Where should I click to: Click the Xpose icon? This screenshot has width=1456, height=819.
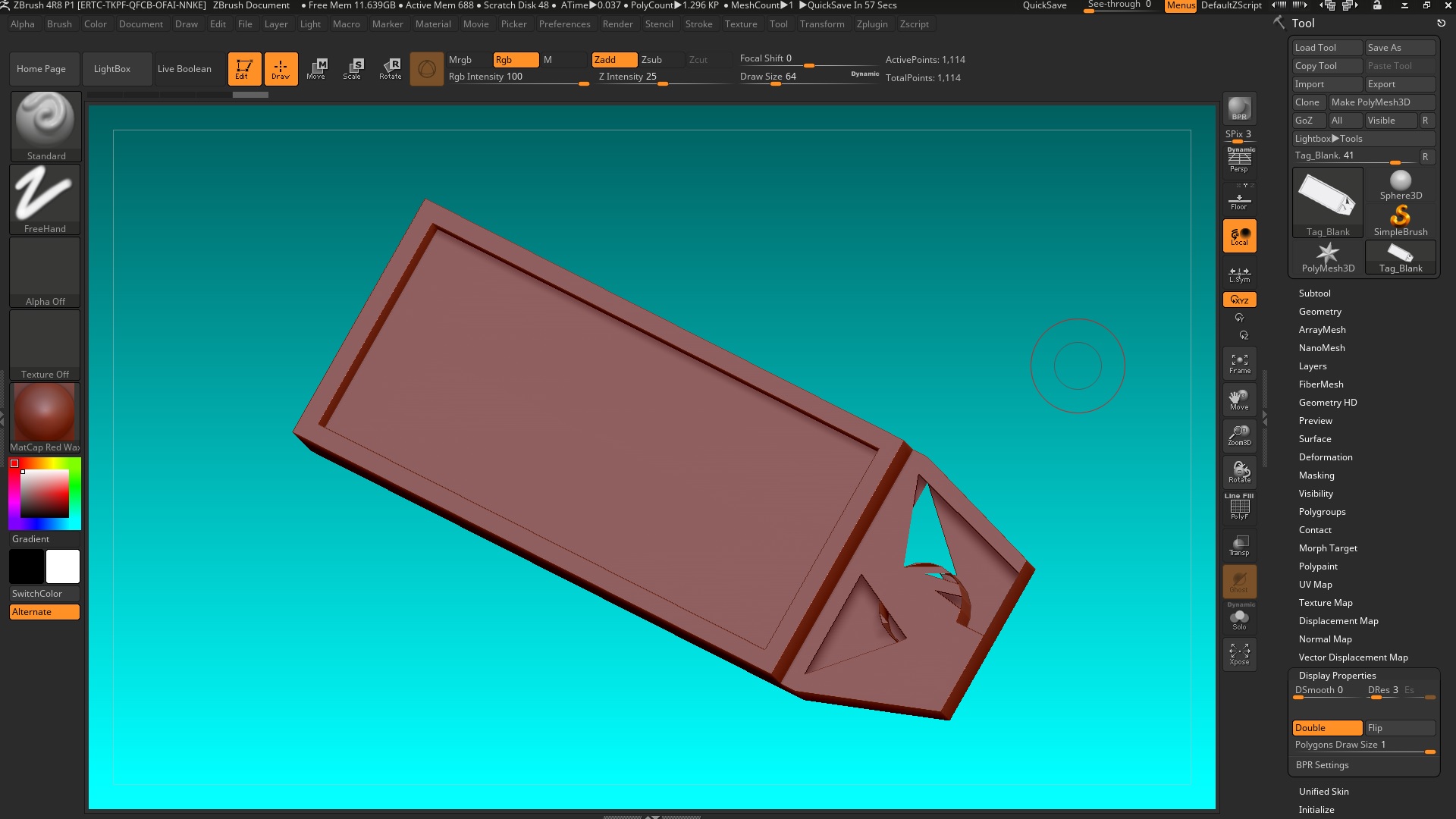1239,654
